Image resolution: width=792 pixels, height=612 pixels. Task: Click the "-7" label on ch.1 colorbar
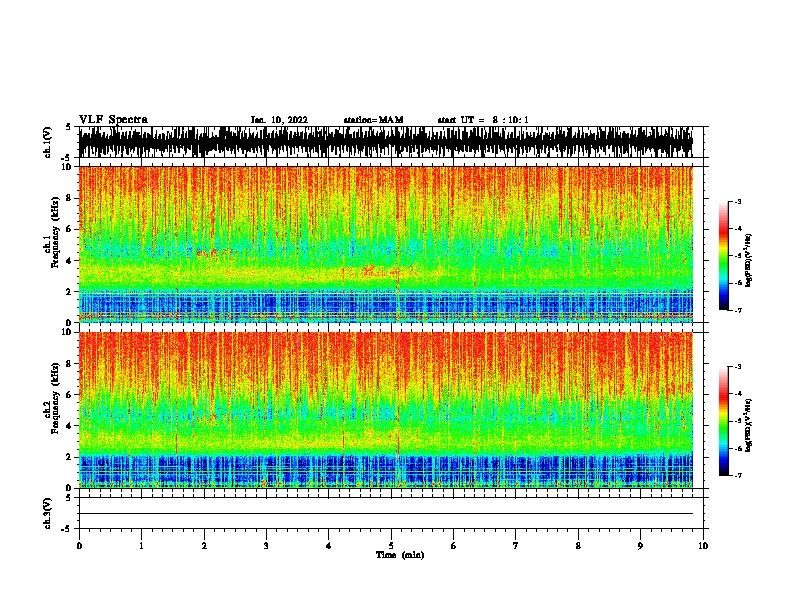(x=737, y=310)
